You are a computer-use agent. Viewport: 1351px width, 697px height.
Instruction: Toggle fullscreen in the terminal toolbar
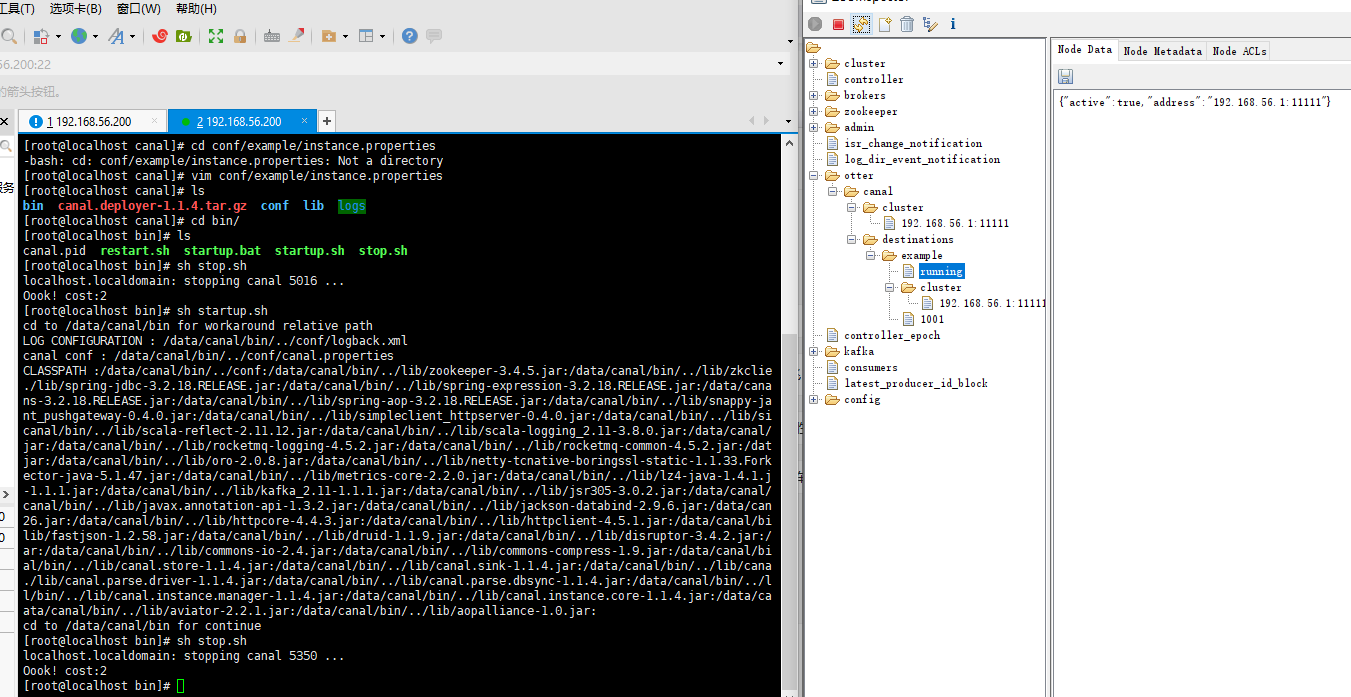tap(215, 36)
